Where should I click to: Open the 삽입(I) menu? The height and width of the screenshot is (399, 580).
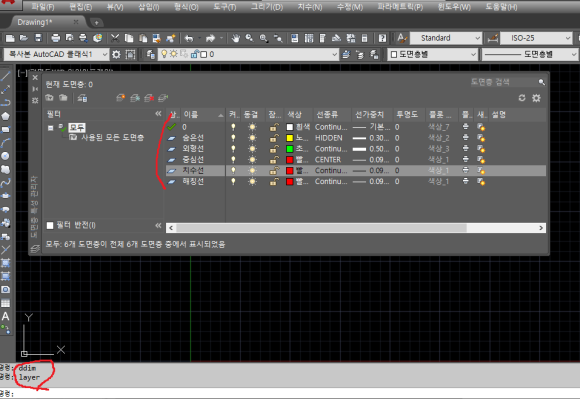click(149, 7)
